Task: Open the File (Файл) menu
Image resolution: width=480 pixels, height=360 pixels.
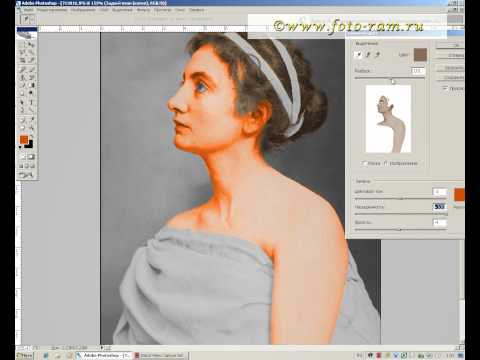Action: coord(28,10)
